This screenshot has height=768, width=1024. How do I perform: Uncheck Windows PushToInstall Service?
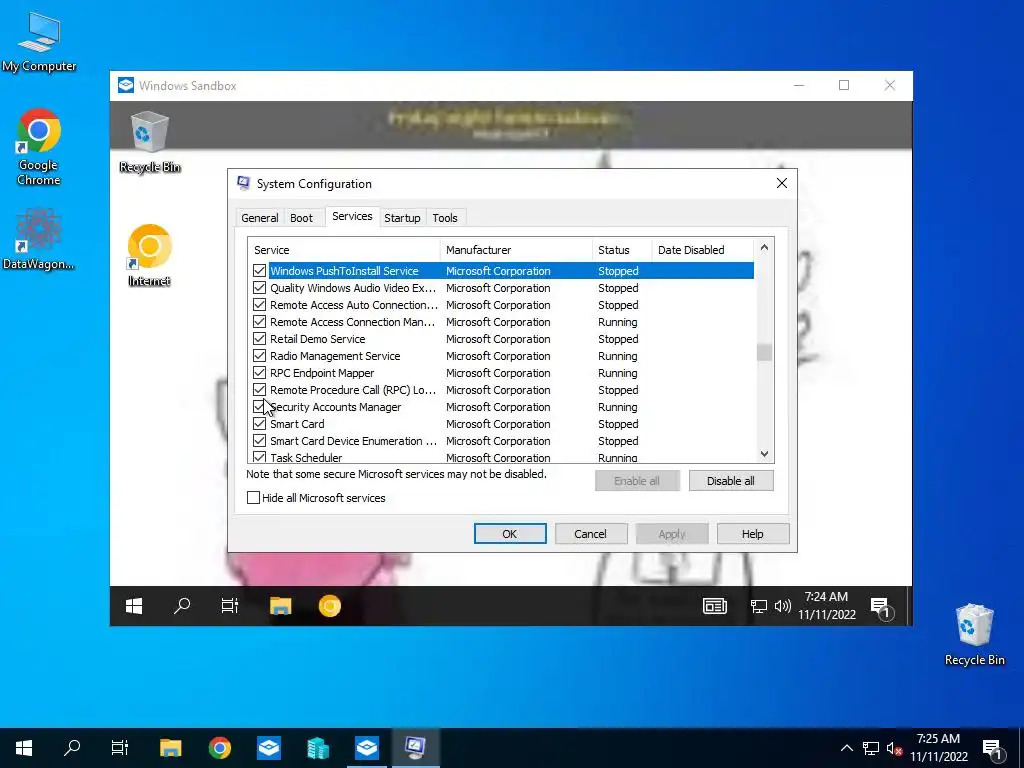[x=259, y=270]
